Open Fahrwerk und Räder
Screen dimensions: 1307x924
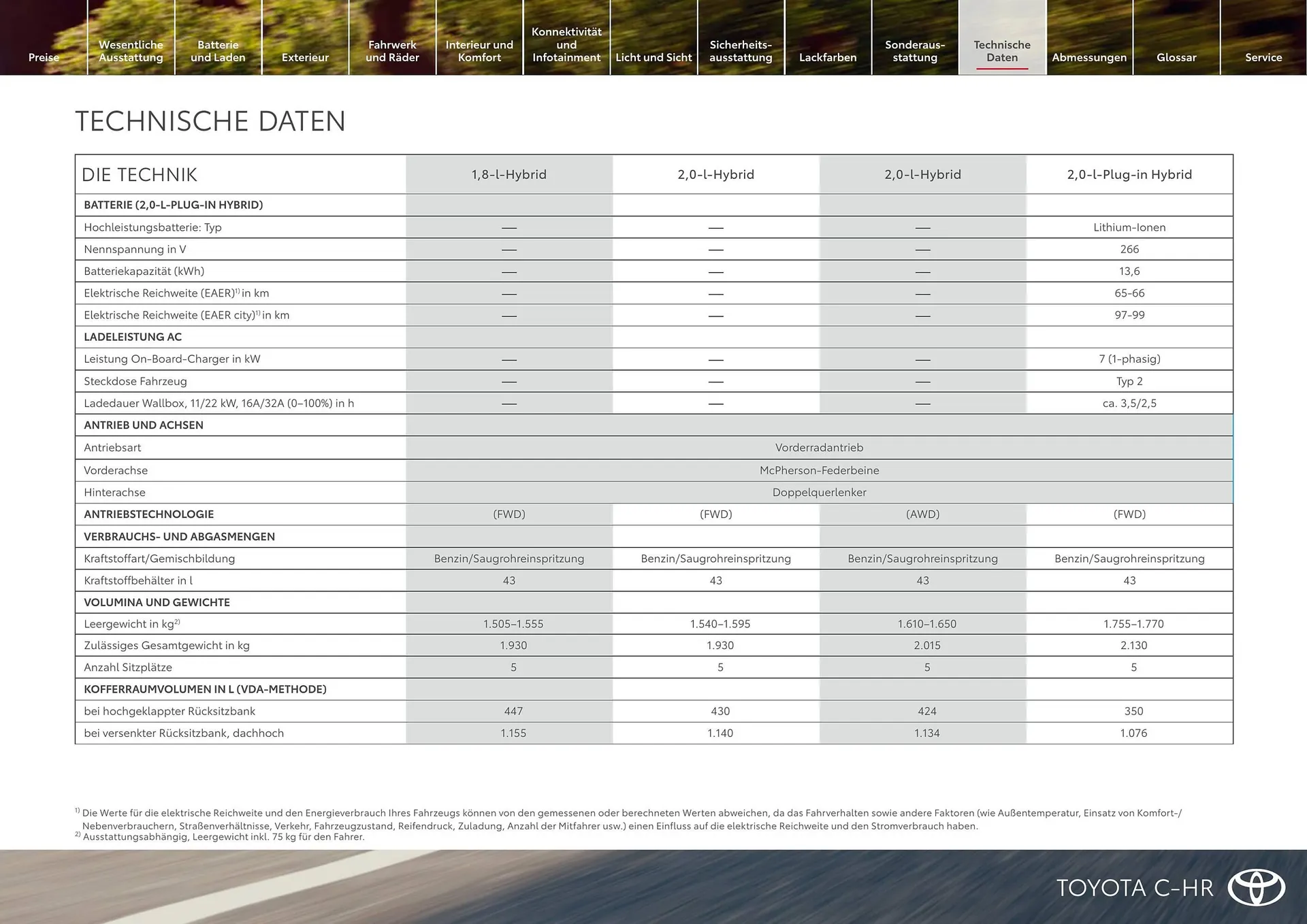392,51
